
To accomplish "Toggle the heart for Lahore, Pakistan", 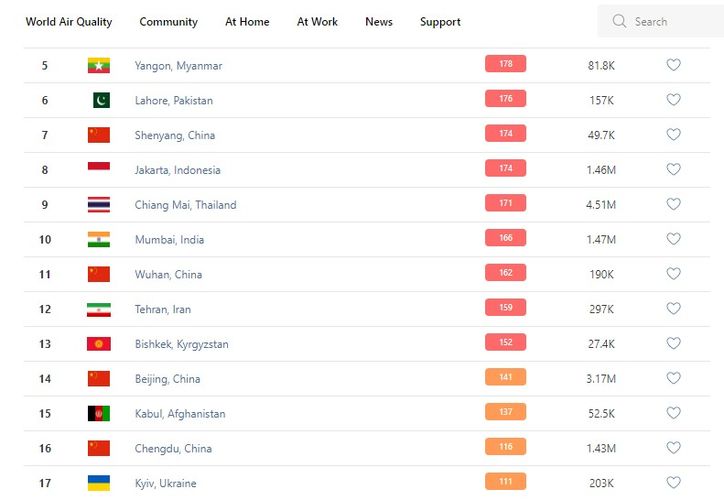I will point(673,100).
